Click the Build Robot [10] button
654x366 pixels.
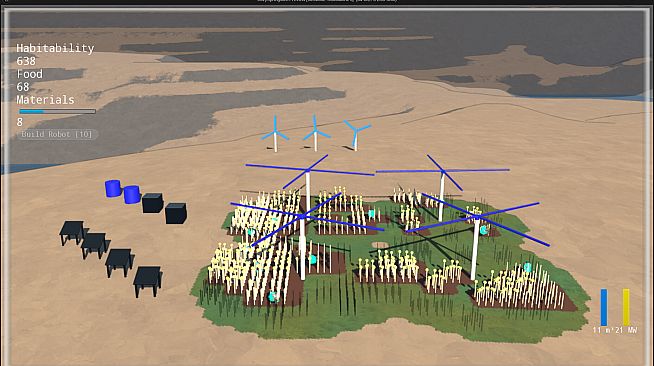click(57, 134)
